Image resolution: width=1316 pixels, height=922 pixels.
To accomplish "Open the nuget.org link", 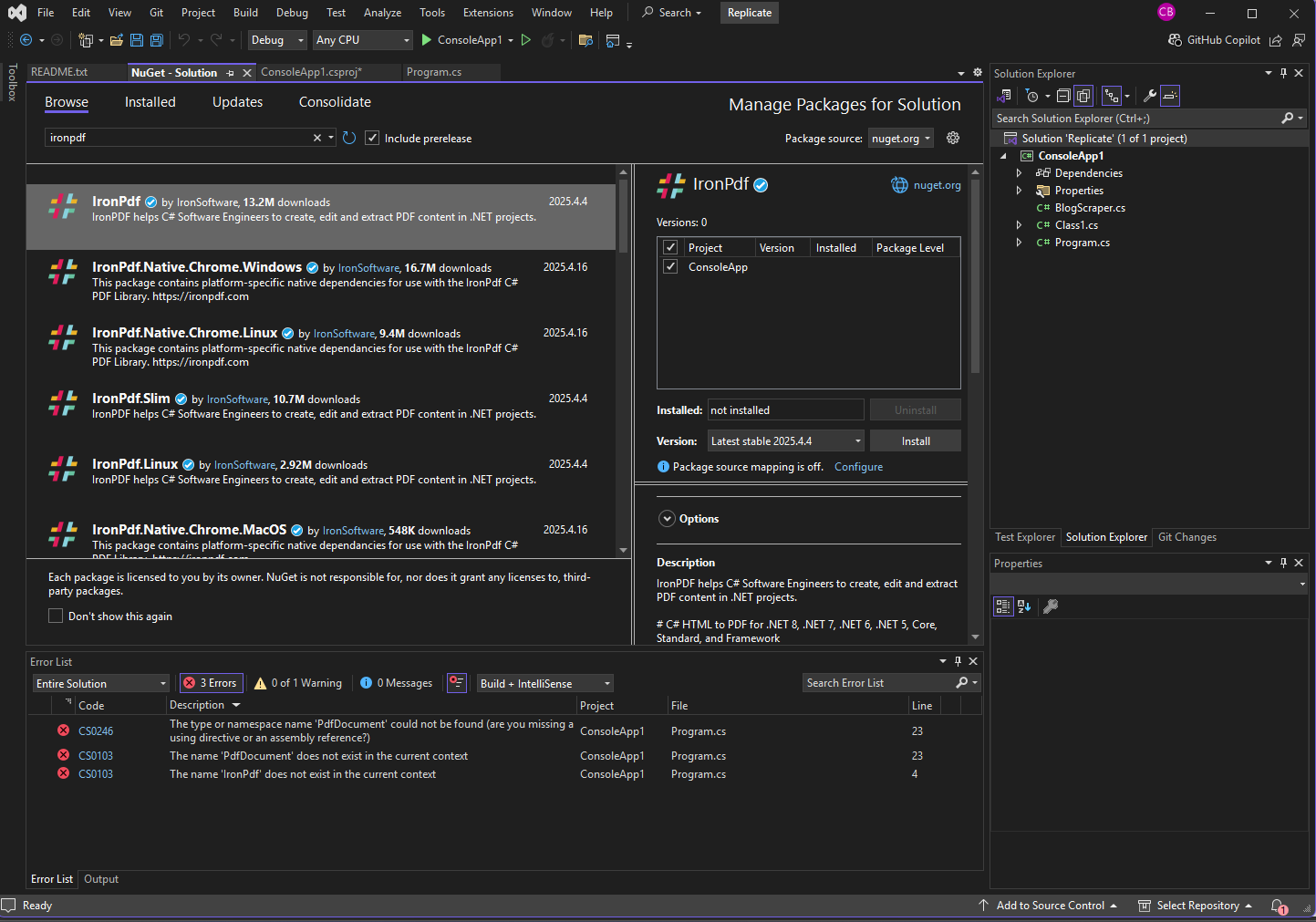I will point(937,185).
